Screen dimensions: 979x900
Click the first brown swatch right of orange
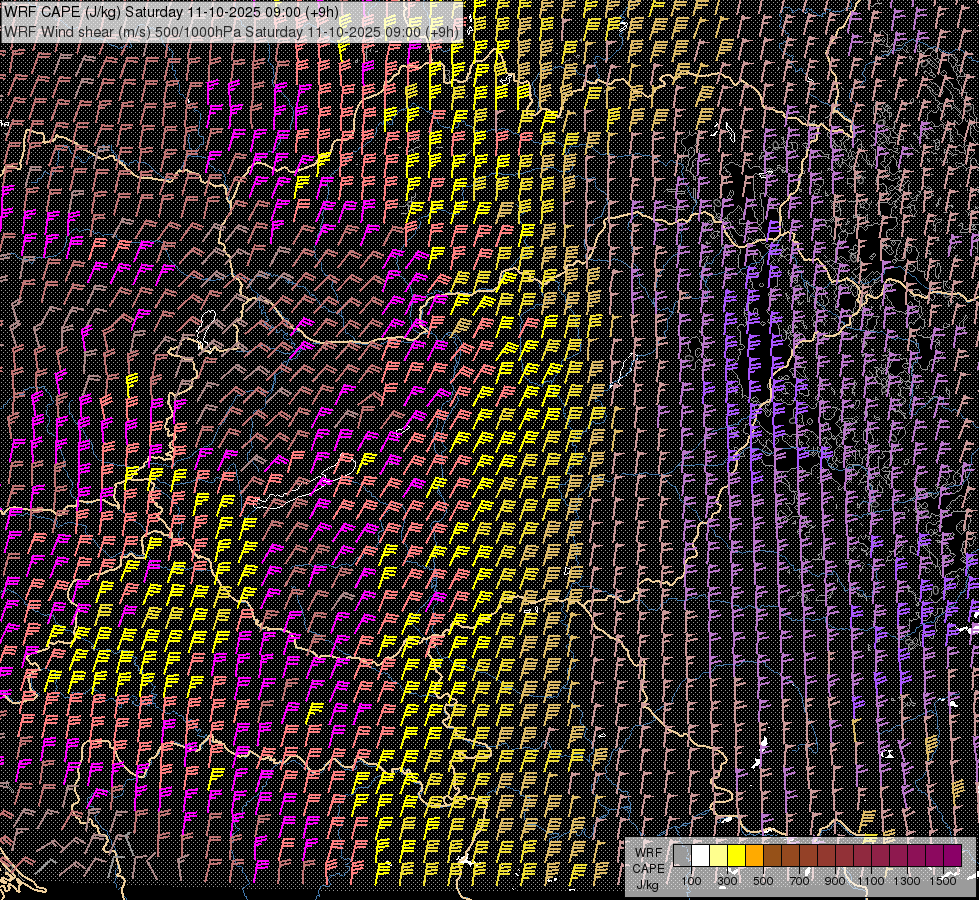[x=772, y=856]
